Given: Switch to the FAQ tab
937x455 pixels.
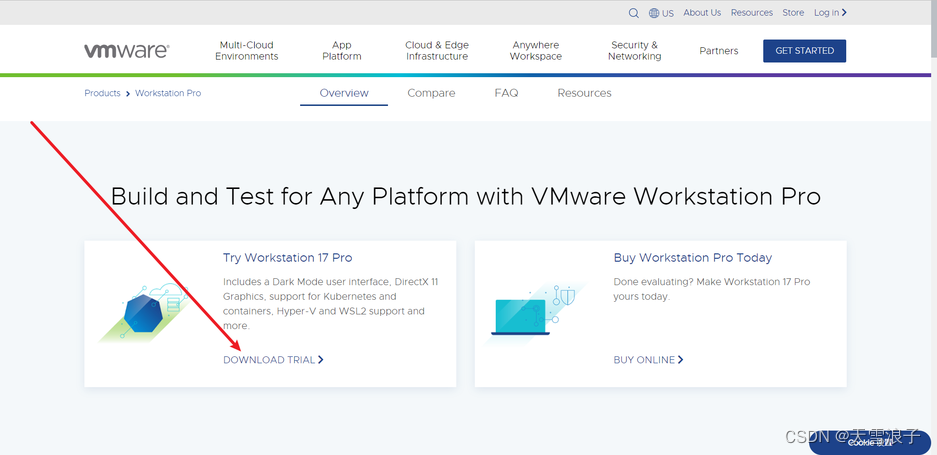Looking at the screenshot, I should coord(506,93).
